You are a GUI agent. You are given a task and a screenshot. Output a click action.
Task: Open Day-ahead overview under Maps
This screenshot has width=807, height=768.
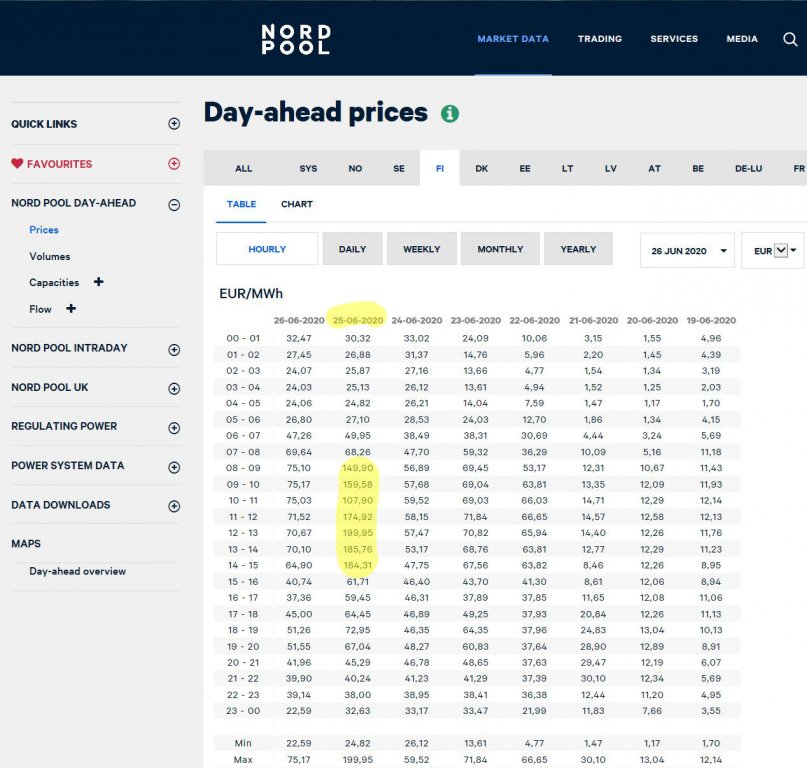pyautogui.click(x=78, y=571)
